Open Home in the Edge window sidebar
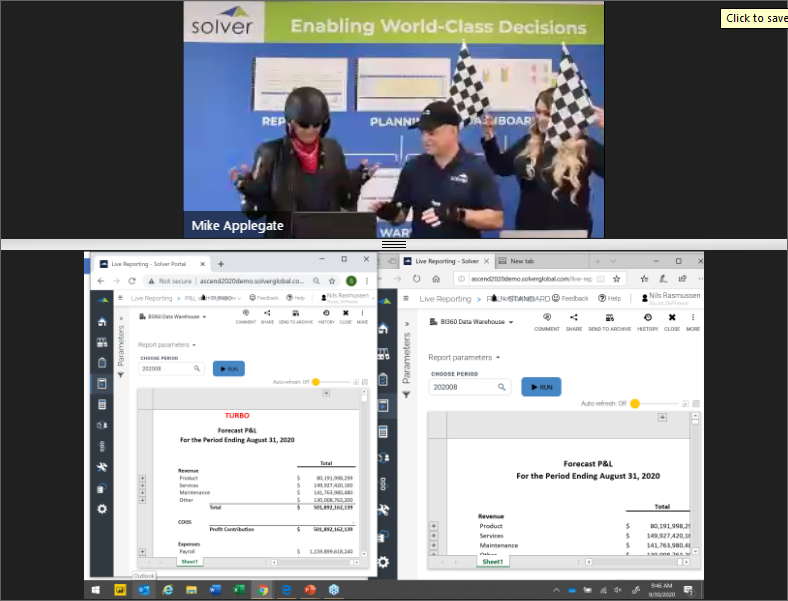 (x=383, y=329)
